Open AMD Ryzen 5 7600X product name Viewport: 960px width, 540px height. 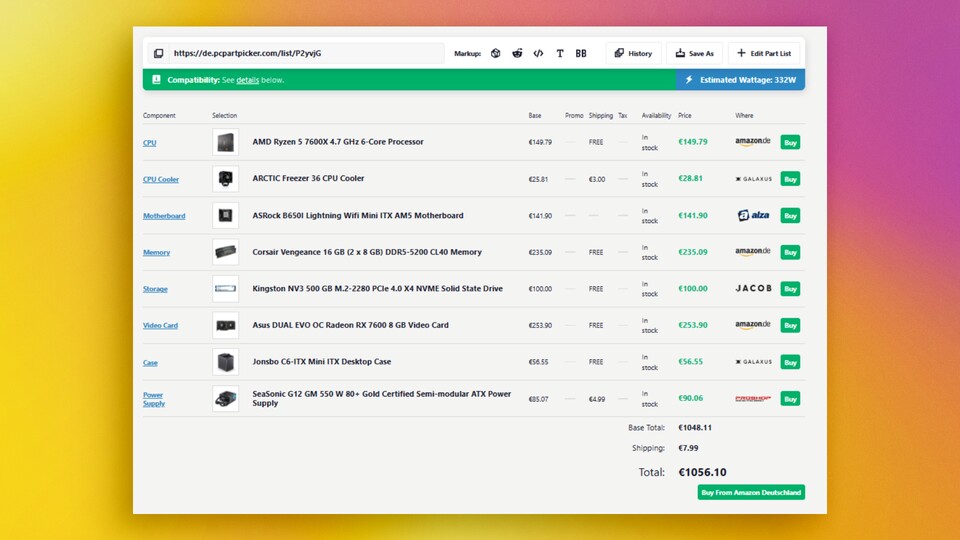pyautogui.click(x=338, y=141)
